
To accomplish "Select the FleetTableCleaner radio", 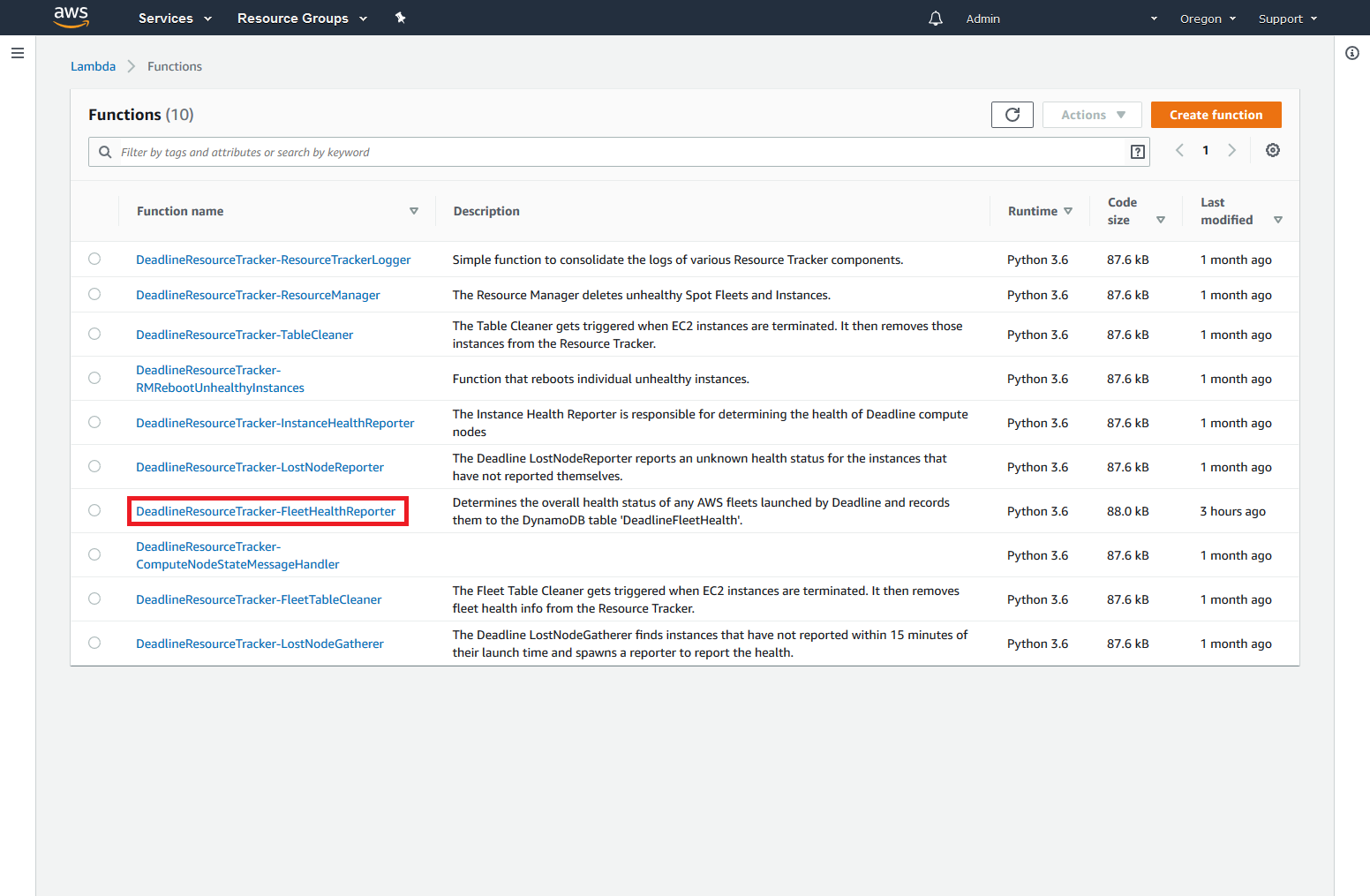I will 94,599.
